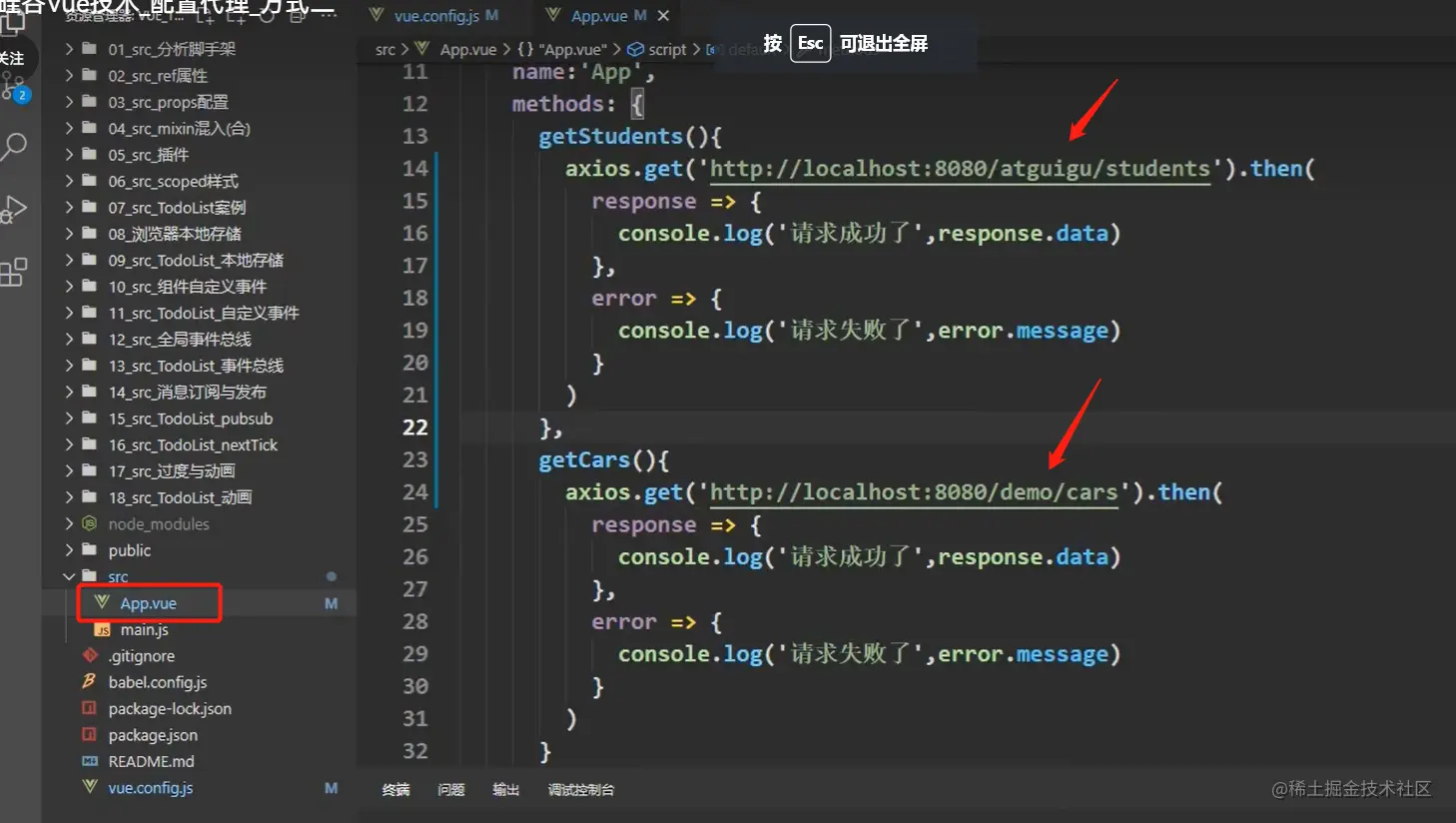The height and width of the screenshot is (823, 1456).
Task: Click the markdown icon beside README.md
Action: 90,761
